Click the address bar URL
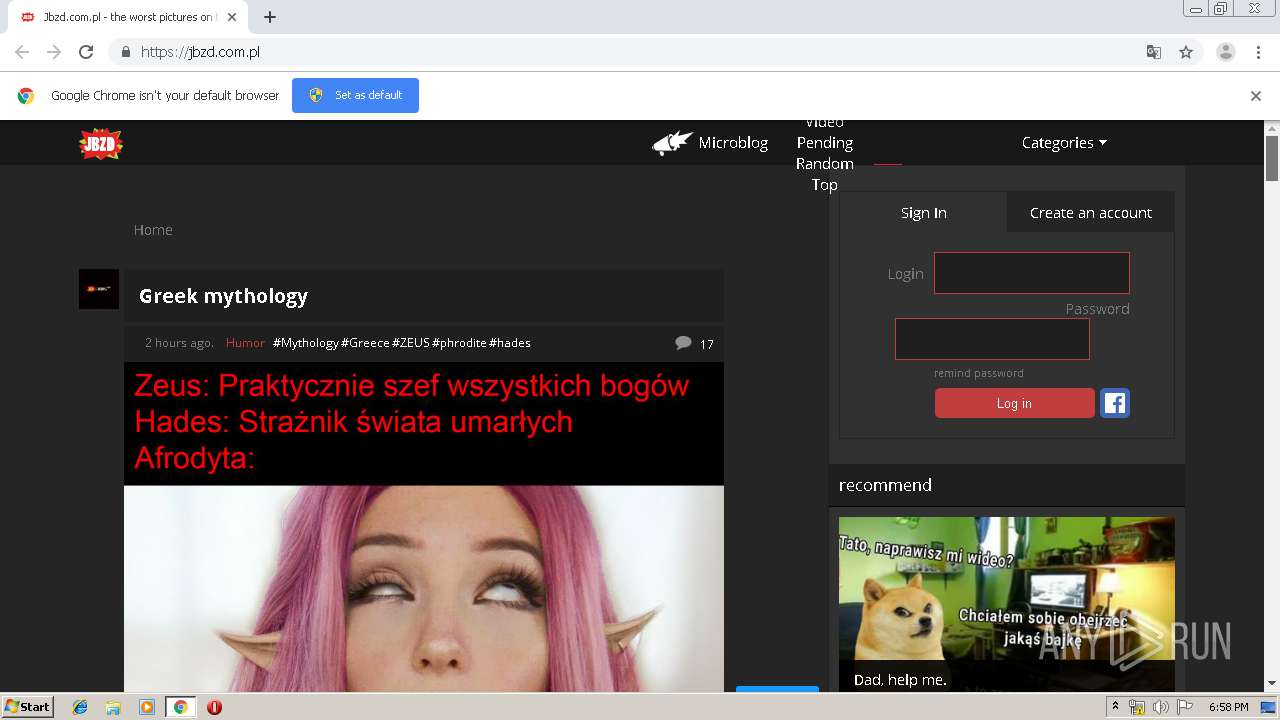The height and width of the screenshot is (720, 1280). [x=200, y=52]
